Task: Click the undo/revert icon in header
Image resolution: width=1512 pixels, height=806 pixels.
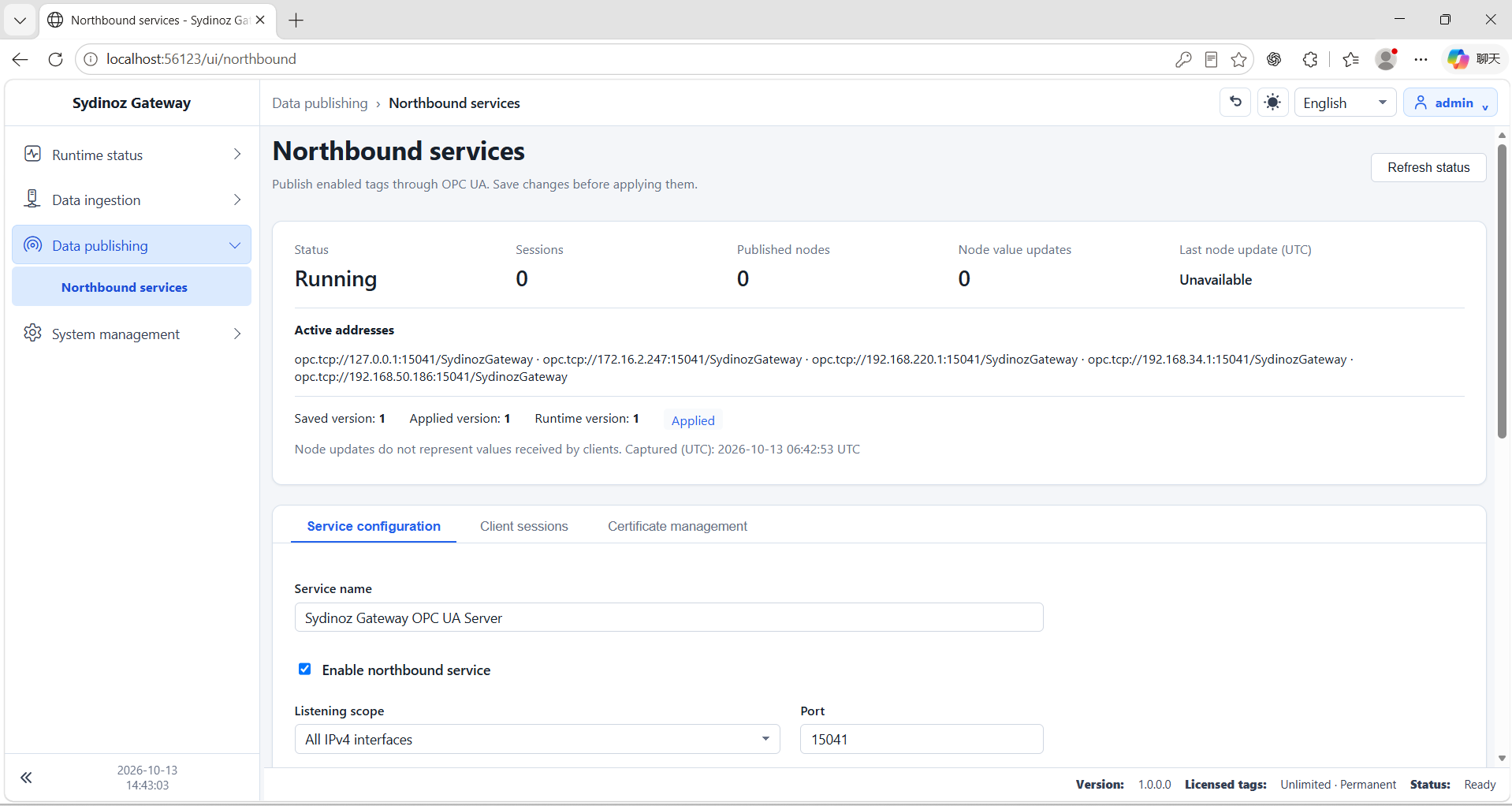Action: [1235, 103]
